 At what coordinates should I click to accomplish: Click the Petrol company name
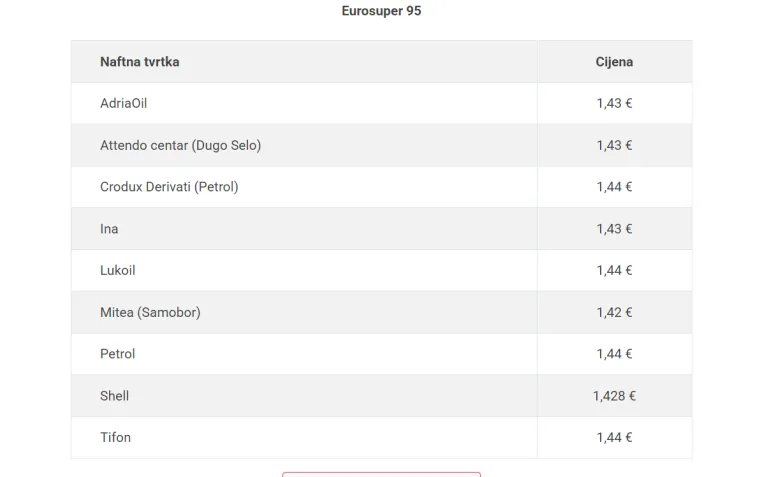(117, 354)
